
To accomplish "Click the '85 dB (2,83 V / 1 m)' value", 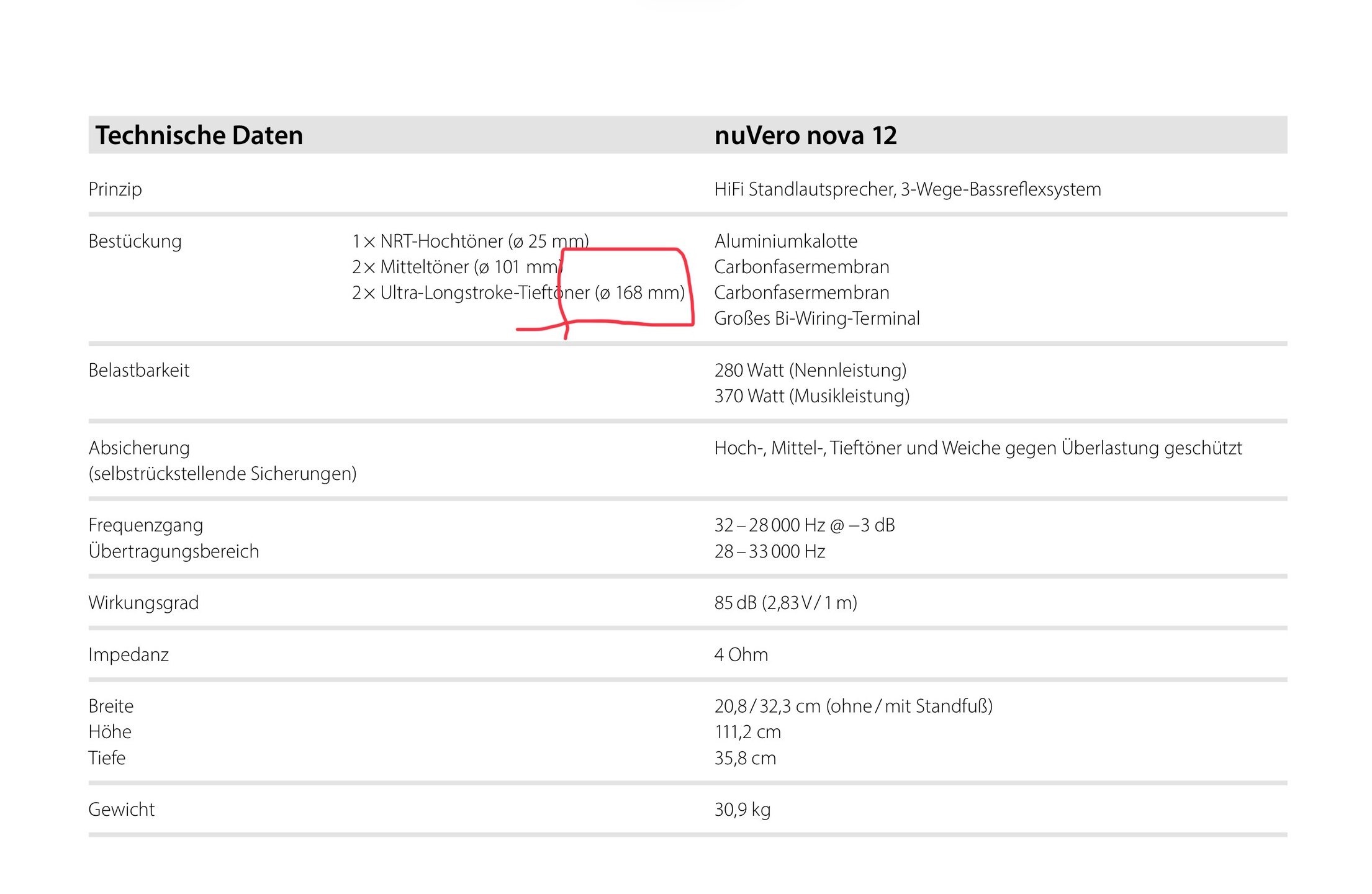I will click(x=785, y=603).
